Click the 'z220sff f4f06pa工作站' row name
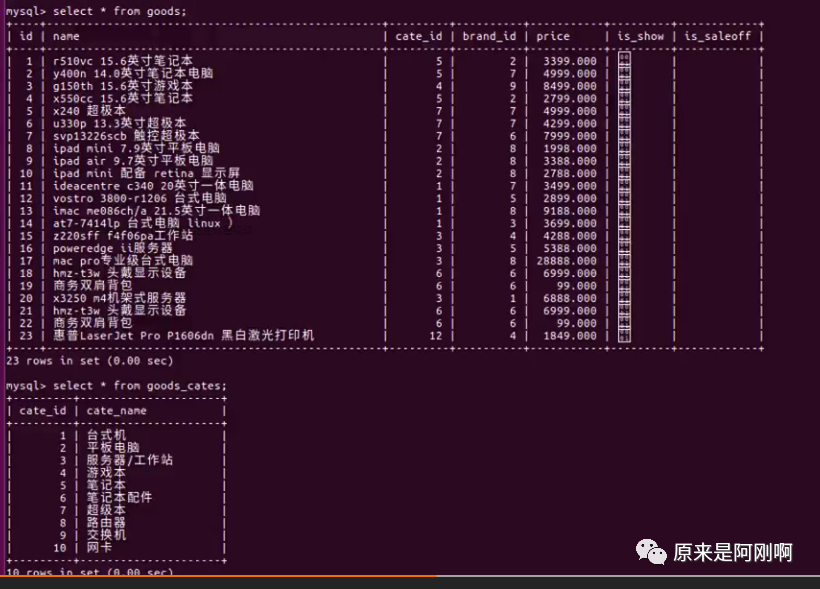Screen dimensions: 820x589 coord(123,236)
